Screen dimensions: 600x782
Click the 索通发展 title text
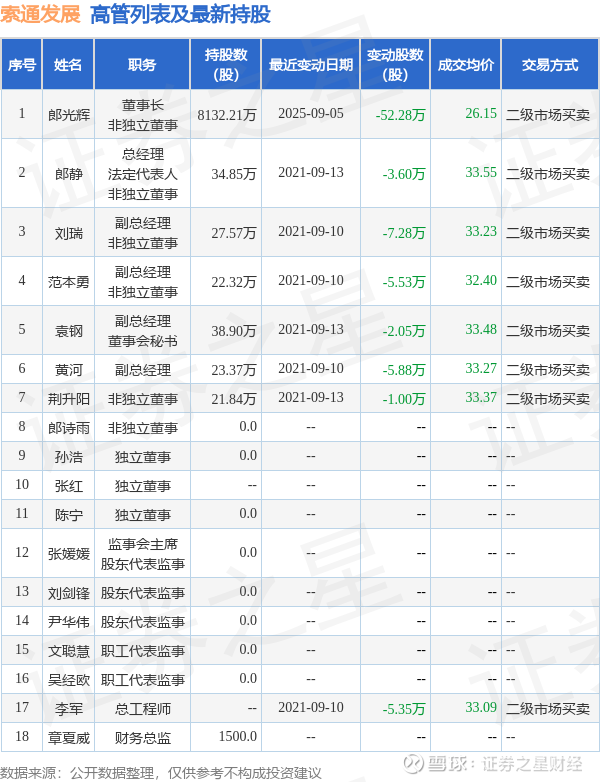[x=40, y=14]
